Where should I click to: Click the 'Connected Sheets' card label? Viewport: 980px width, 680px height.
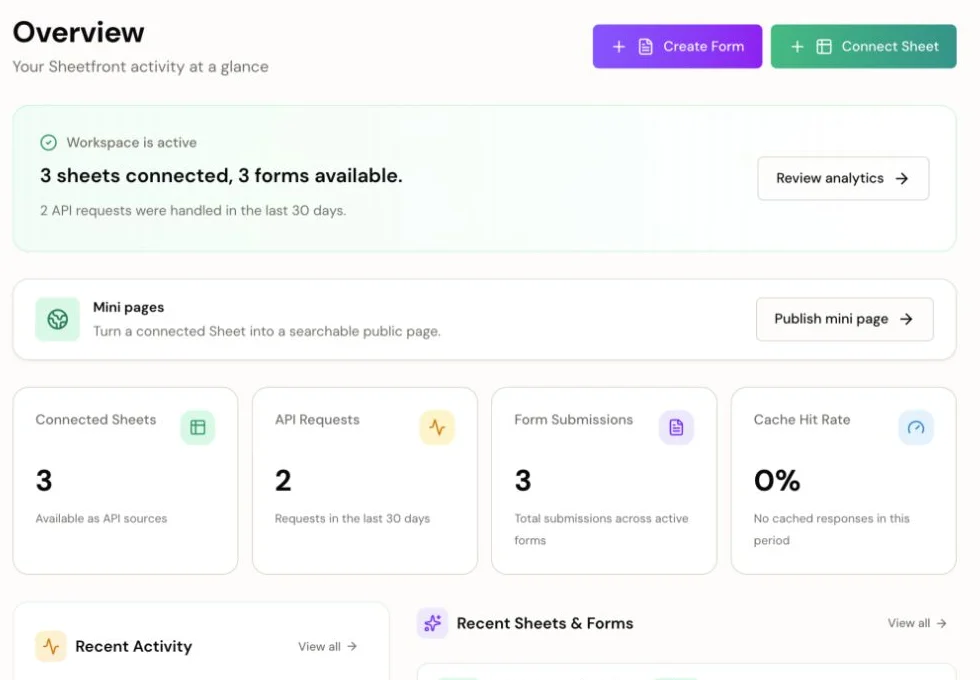96,419
